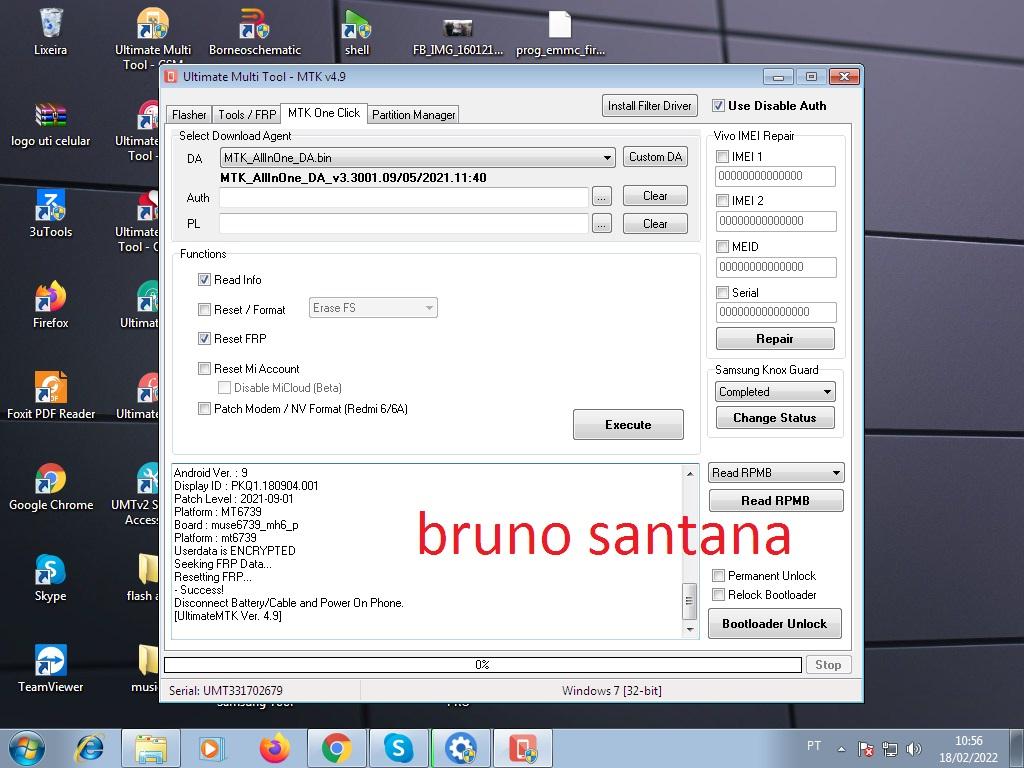Open Google Chrome from the taskbar

pos(336,748)
